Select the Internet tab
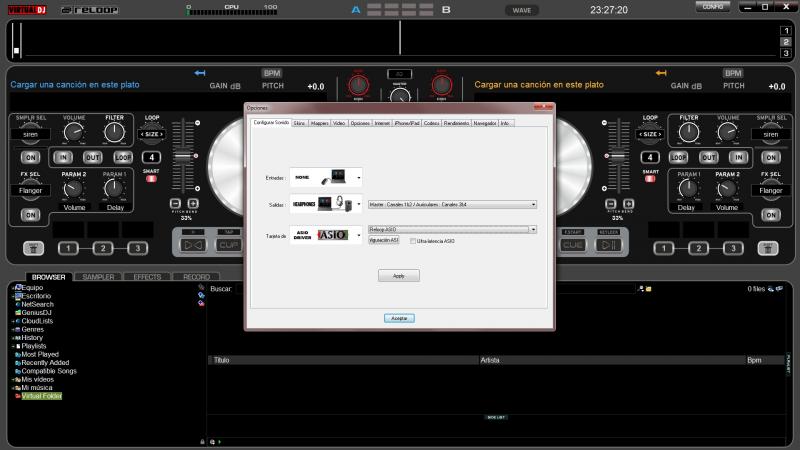The height and width of the screenshot is (450, 800). click(x=382, y=123)
